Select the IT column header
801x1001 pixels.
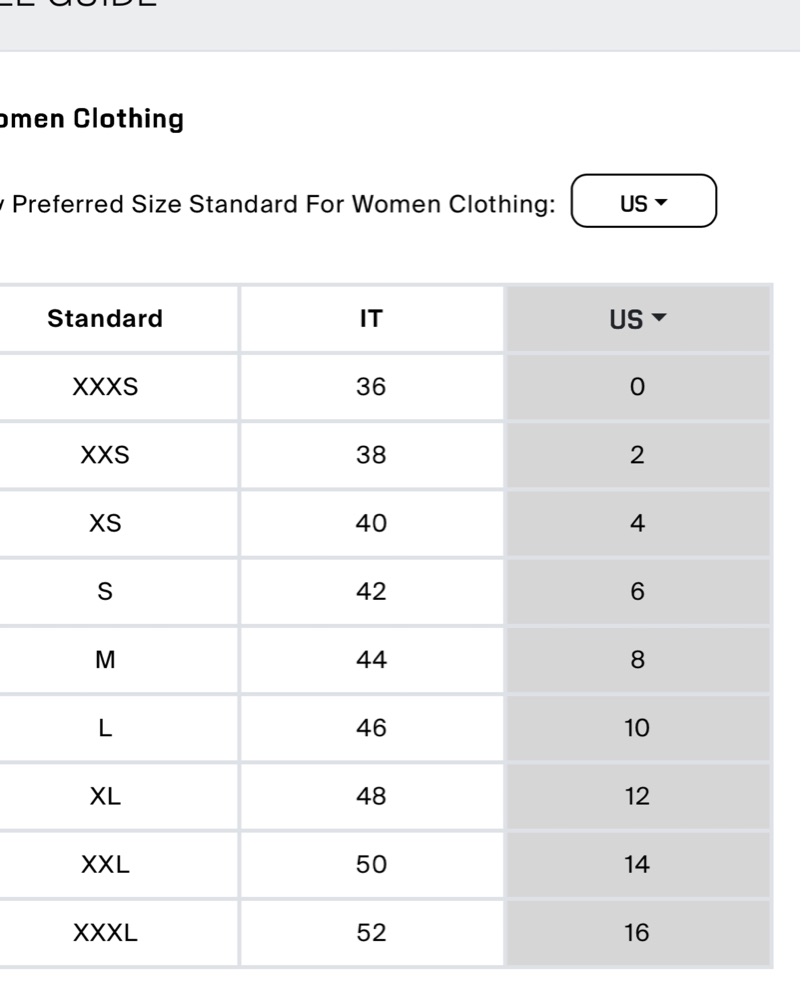371,319
